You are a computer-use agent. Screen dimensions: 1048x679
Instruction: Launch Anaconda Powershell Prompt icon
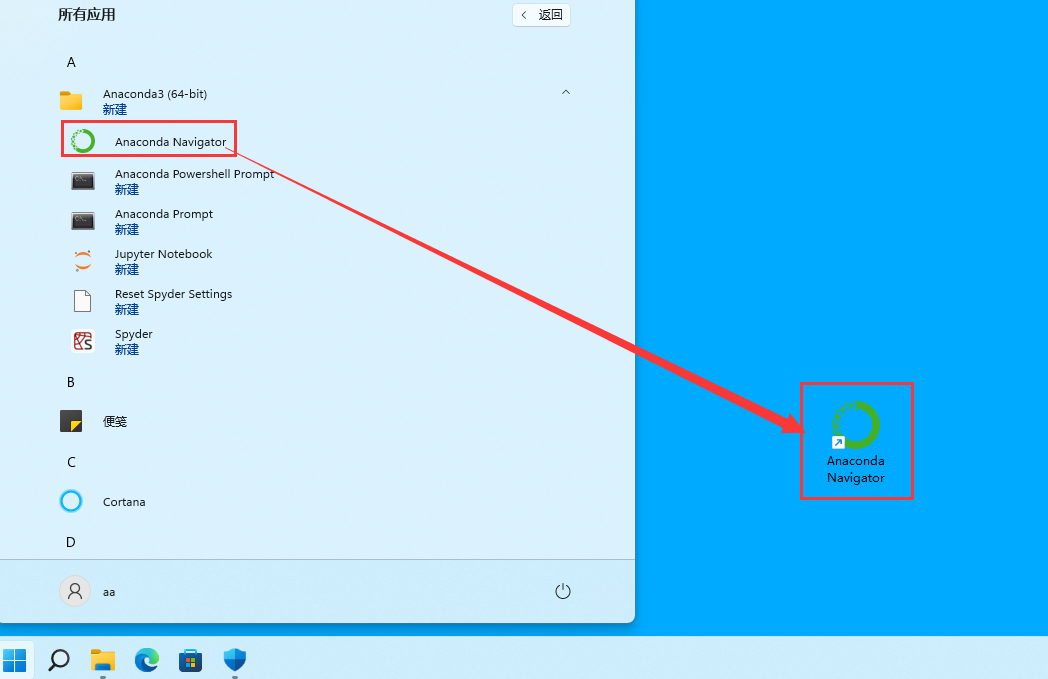[x=83, y=180]
